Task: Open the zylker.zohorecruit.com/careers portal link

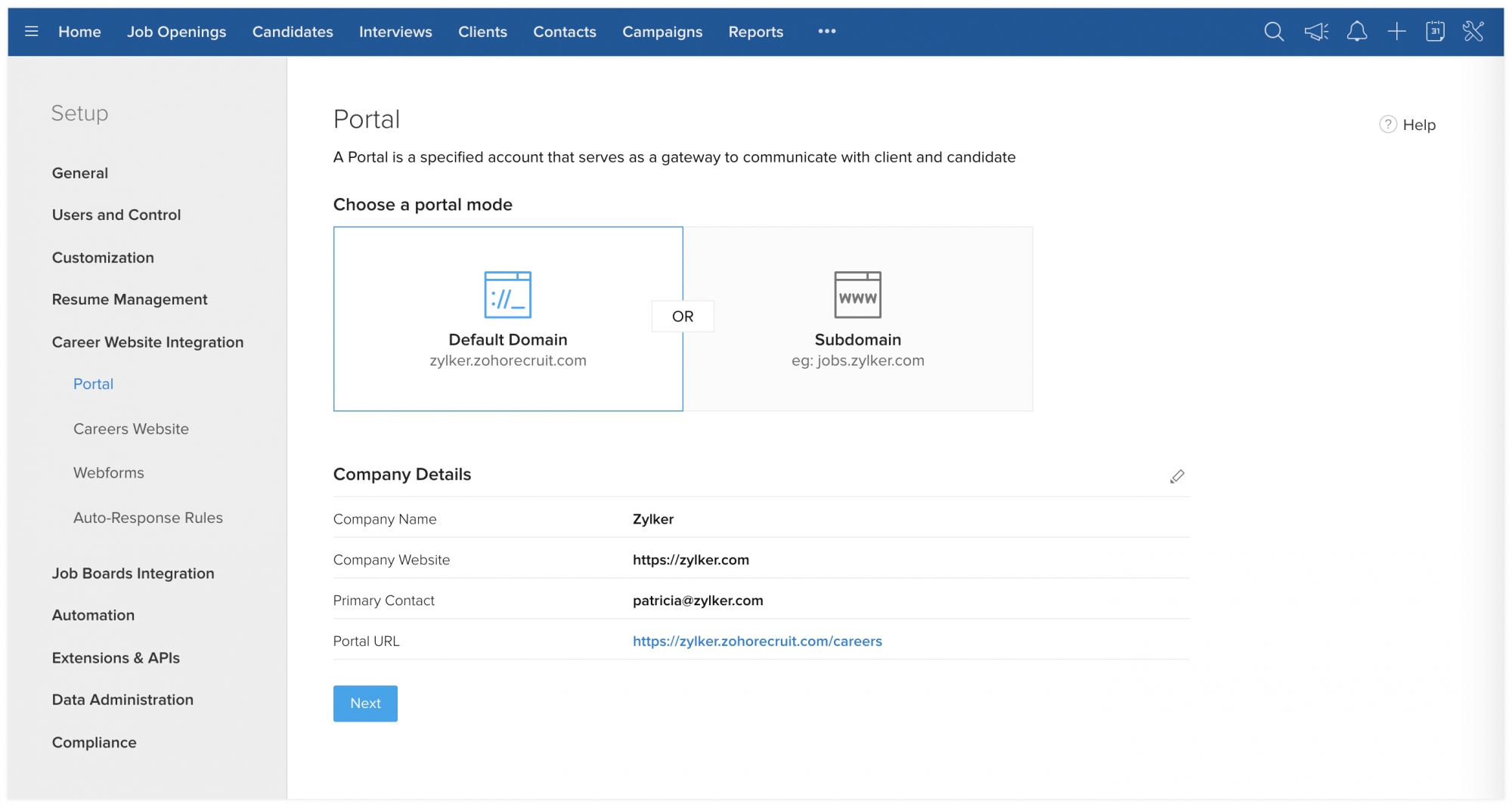Action: tap(757, 642)
